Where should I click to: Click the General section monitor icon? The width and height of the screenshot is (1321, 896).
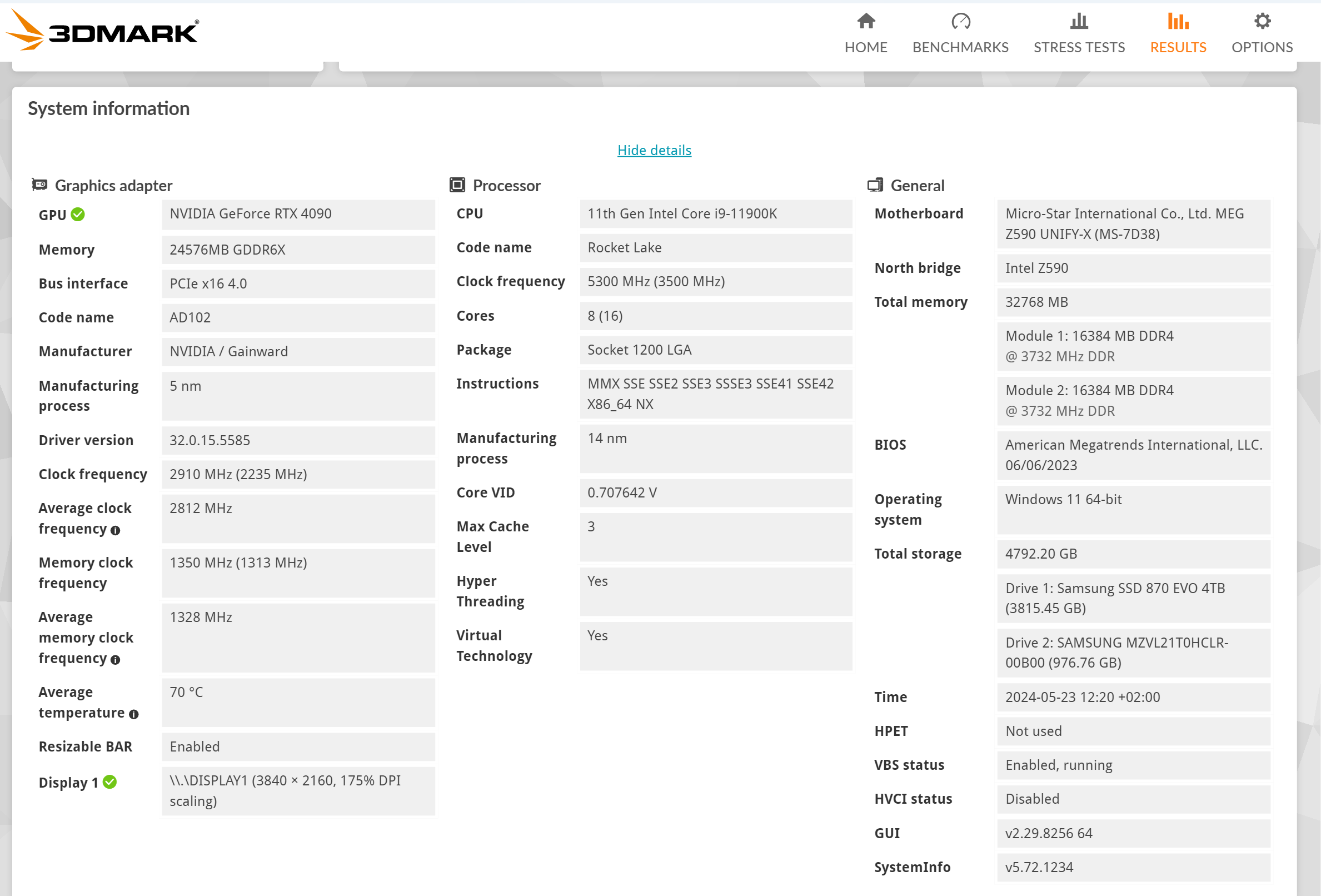click(875, 184)
